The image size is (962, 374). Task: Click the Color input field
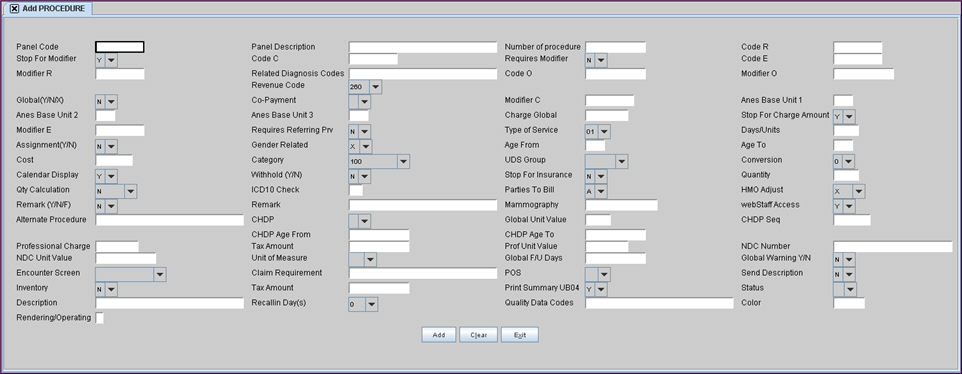coord(849,303)
